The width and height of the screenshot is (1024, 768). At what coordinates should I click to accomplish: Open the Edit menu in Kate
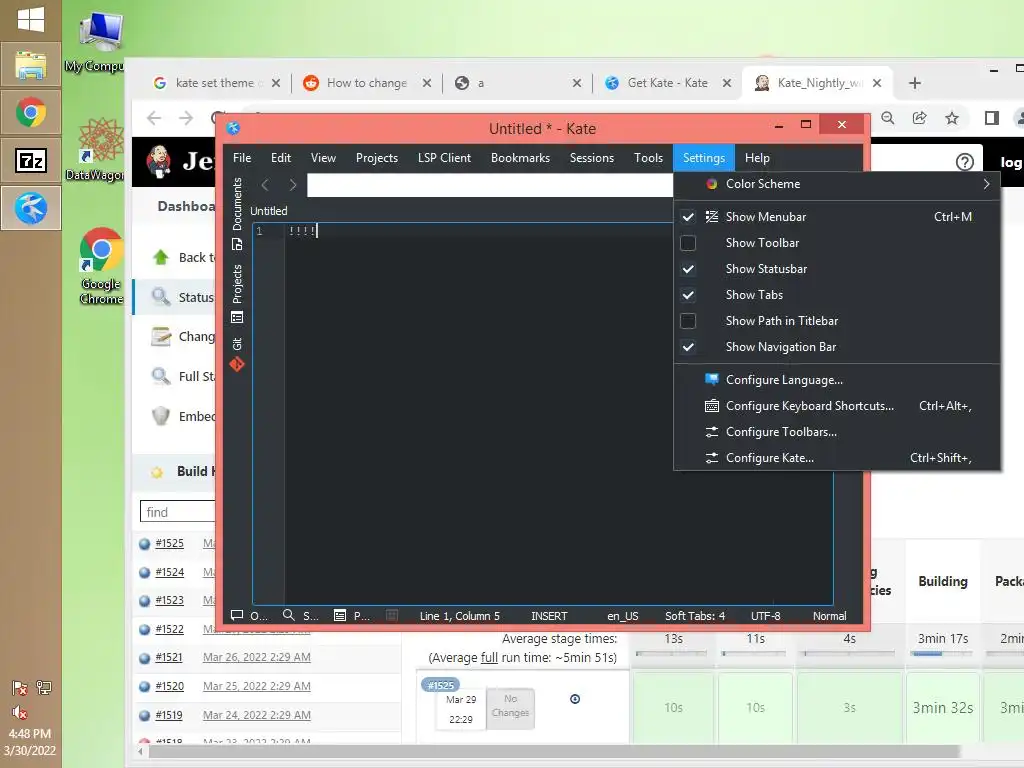click(281, 158)
